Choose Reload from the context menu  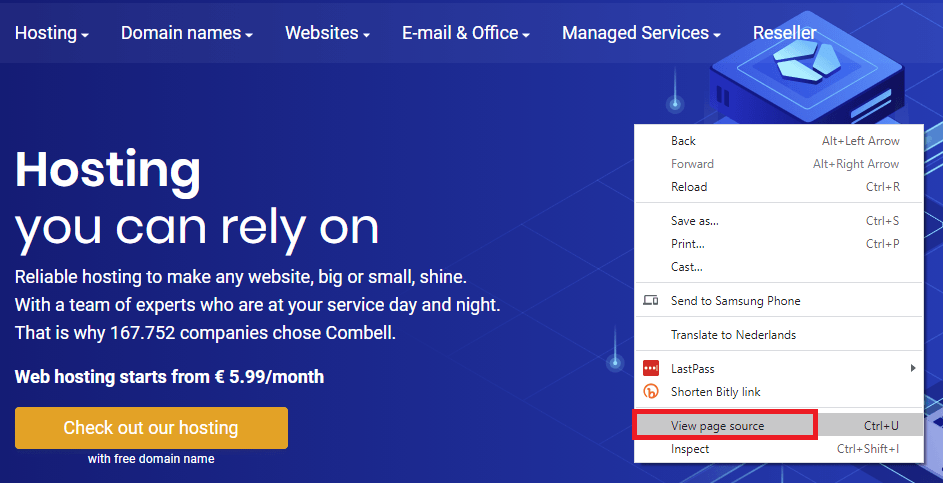click(779, 186)
